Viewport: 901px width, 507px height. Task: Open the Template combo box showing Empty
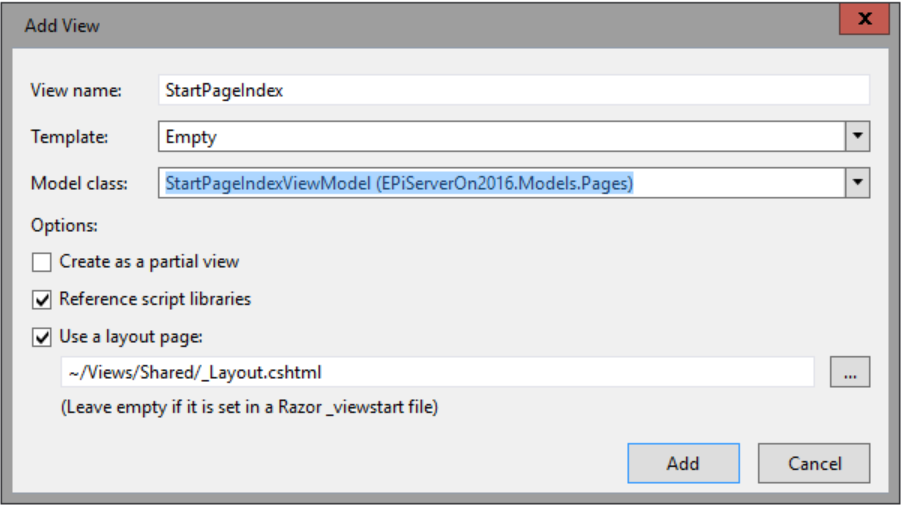(501, 136)
